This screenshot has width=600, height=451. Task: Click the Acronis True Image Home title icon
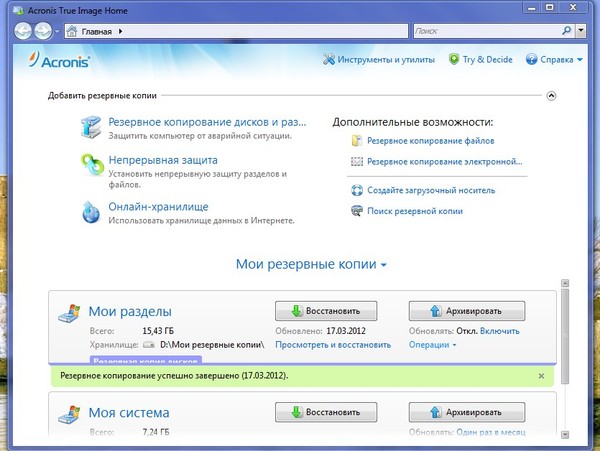19,10
